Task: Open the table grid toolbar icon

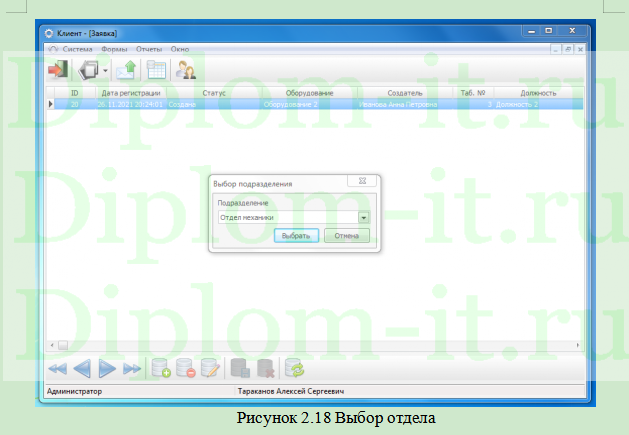Action: coord(156,70)
